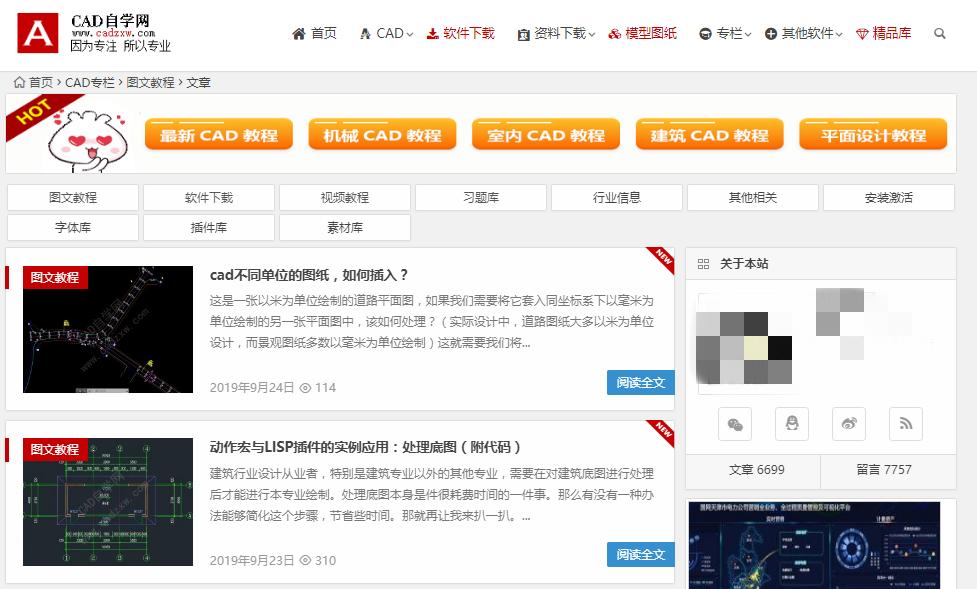Image resolution: width=977 pixels, height=589 pixels.
Task: Click the WeChat icon in the sidebar
Action: point(735,424)
